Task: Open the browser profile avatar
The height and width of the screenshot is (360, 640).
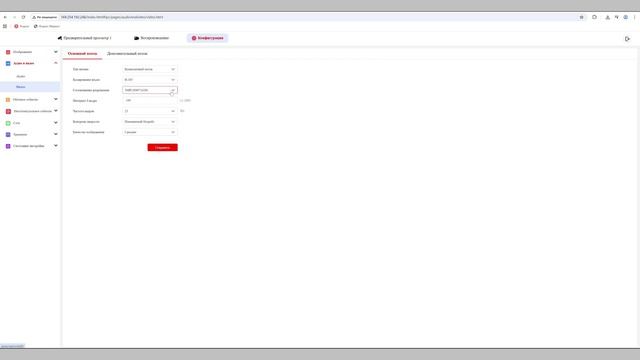Action: 625,17
